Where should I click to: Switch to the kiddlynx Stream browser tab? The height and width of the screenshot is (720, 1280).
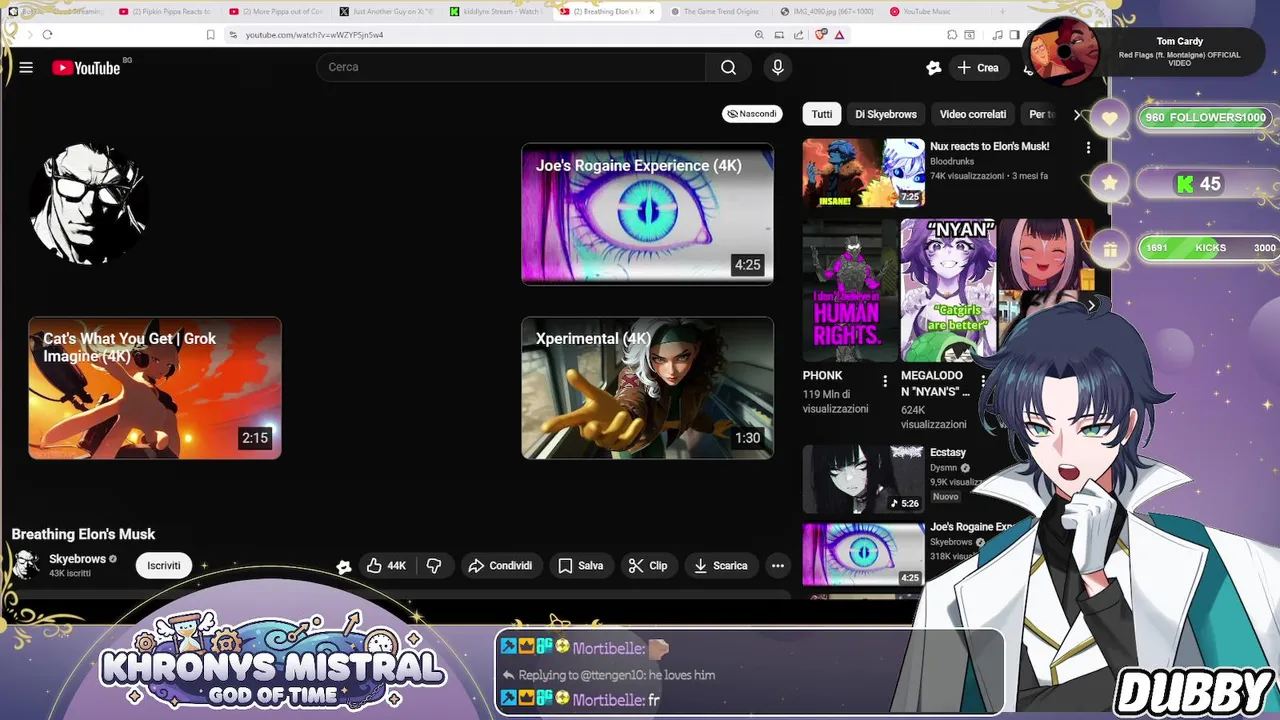pyautogui.click(x=496, y=11)
